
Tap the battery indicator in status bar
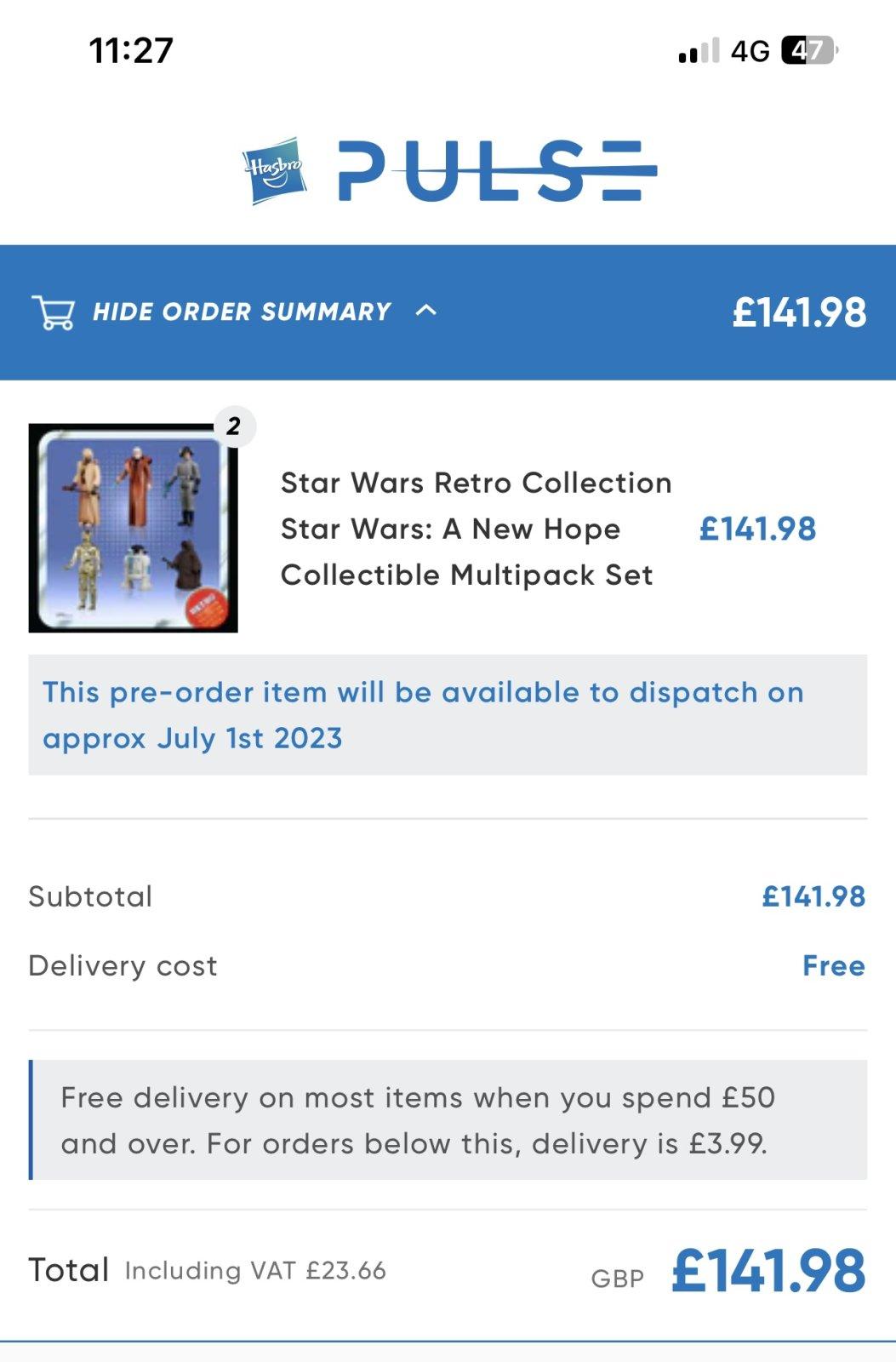pyautogui.click(x=809, y=51)
